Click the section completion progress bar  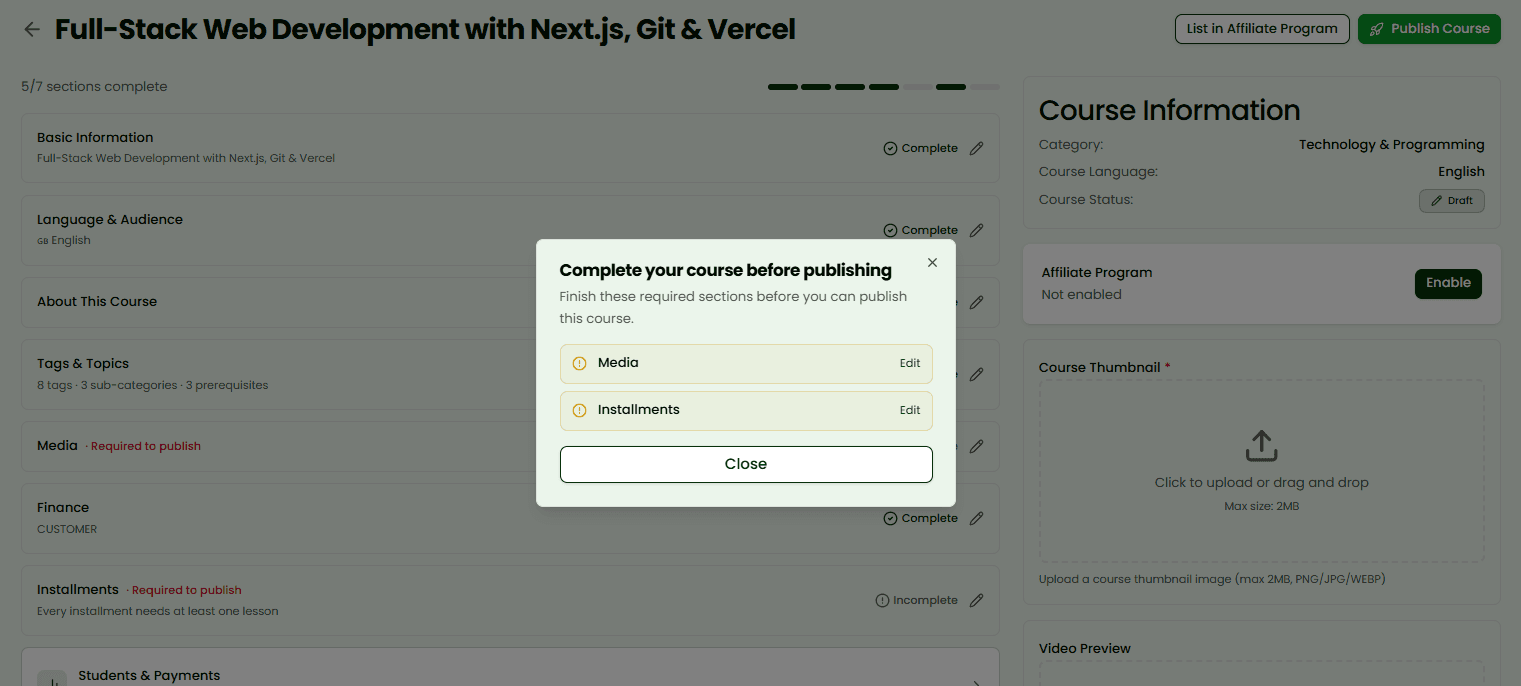tap(884, 87)
